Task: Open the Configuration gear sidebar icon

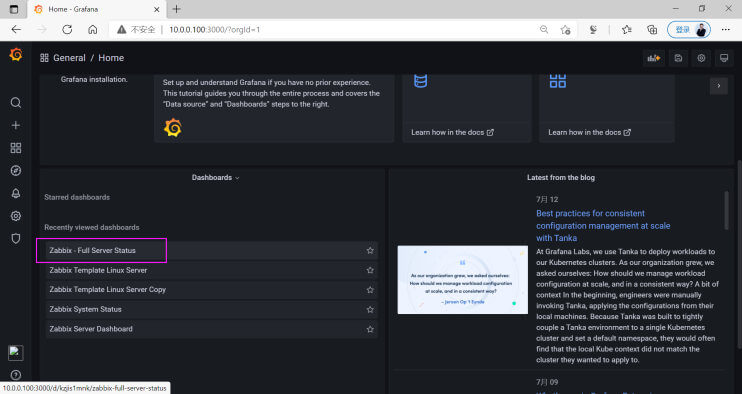Action: point(16,216)
